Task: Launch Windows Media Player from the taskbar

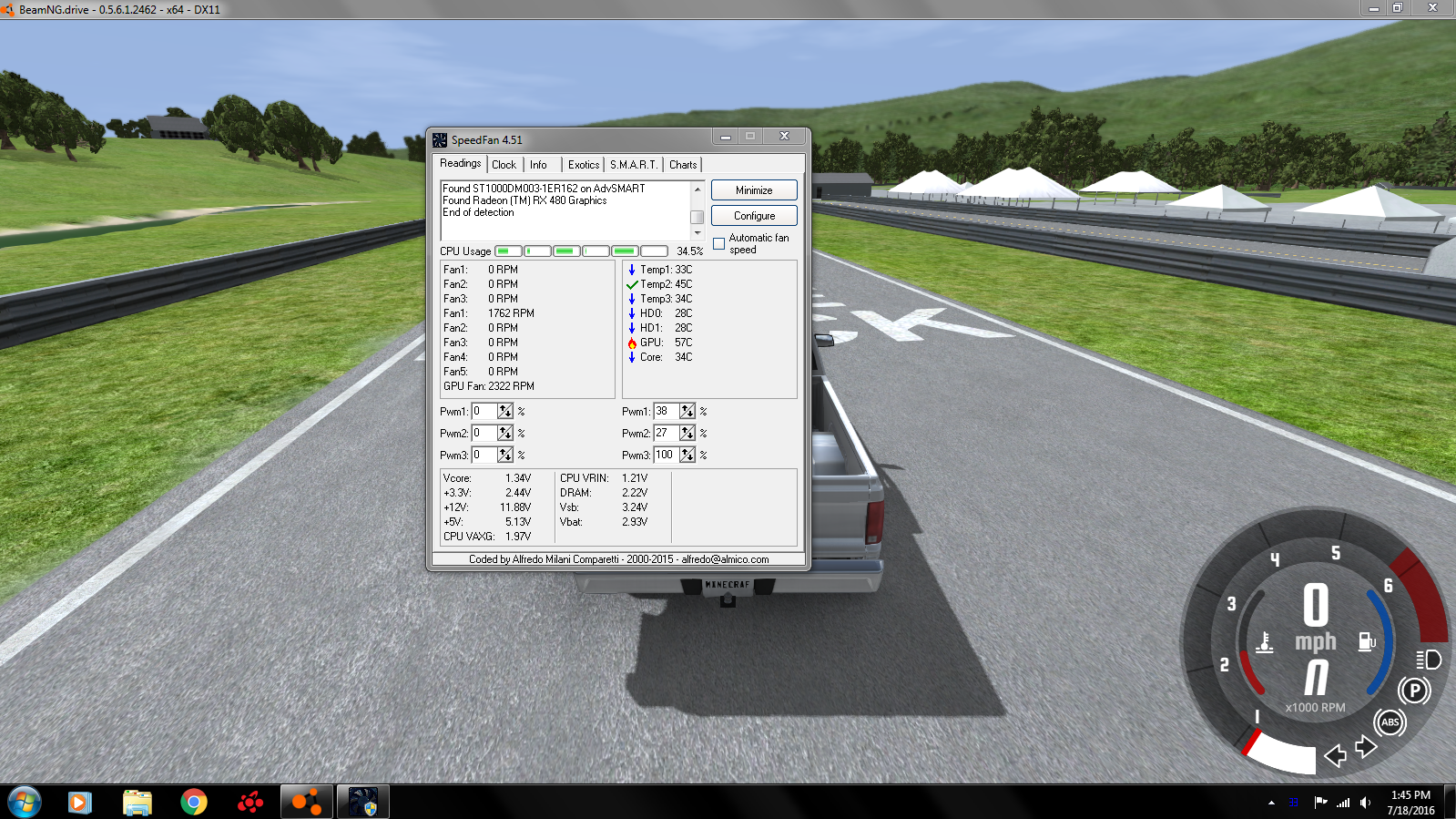Action: [x=80, y=802]
